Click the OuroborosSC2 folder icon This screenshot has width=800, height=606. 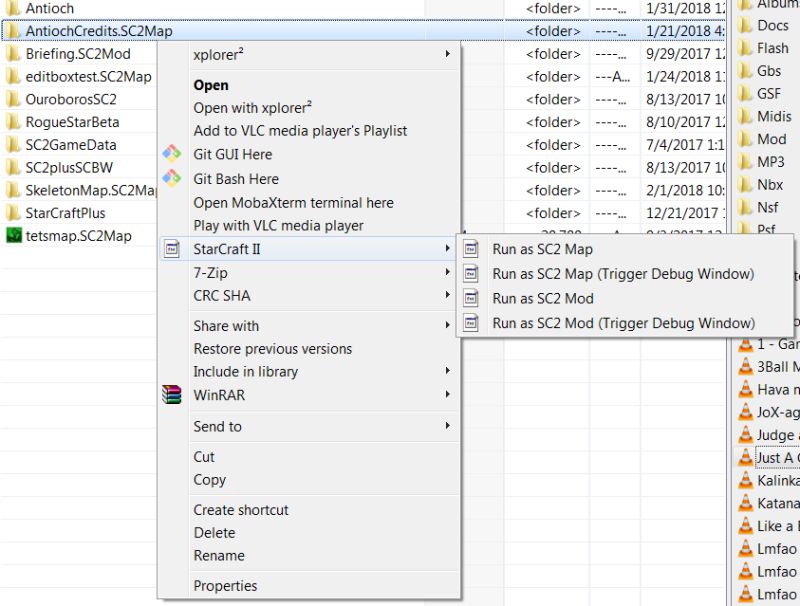tap(13, 99)
